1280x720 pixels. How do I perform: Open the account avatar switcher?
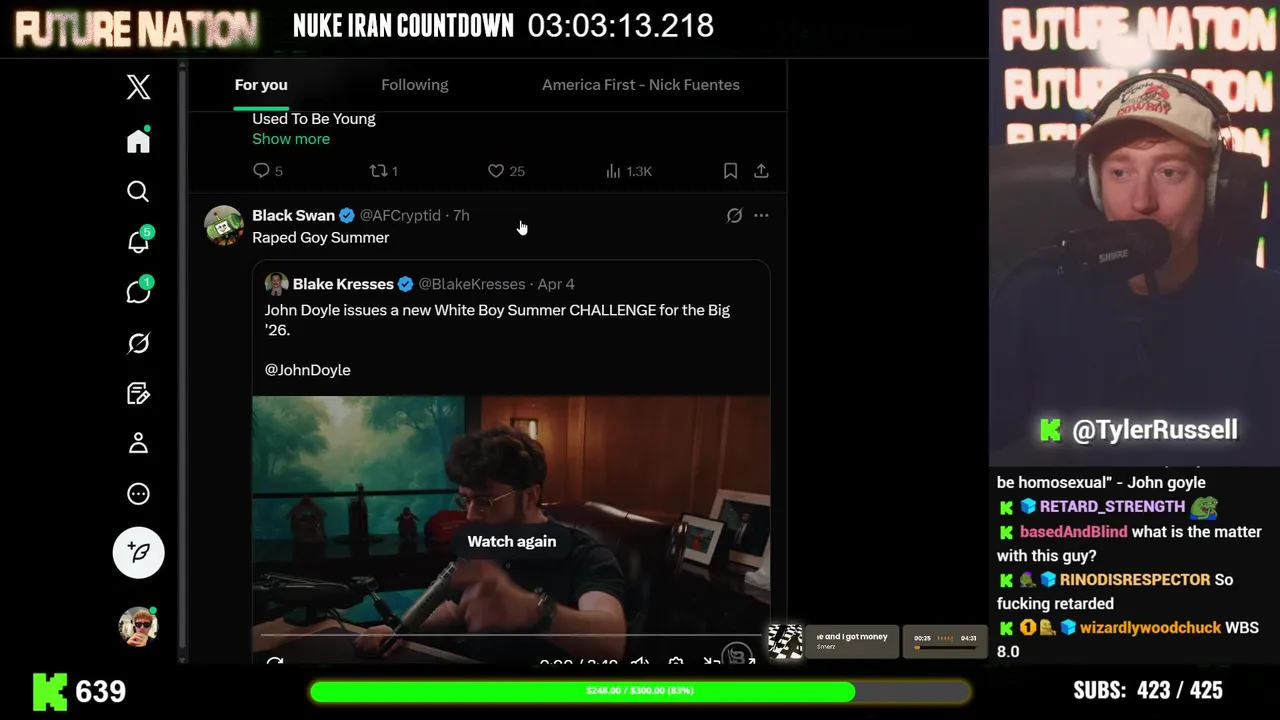[x=138, y=627]
